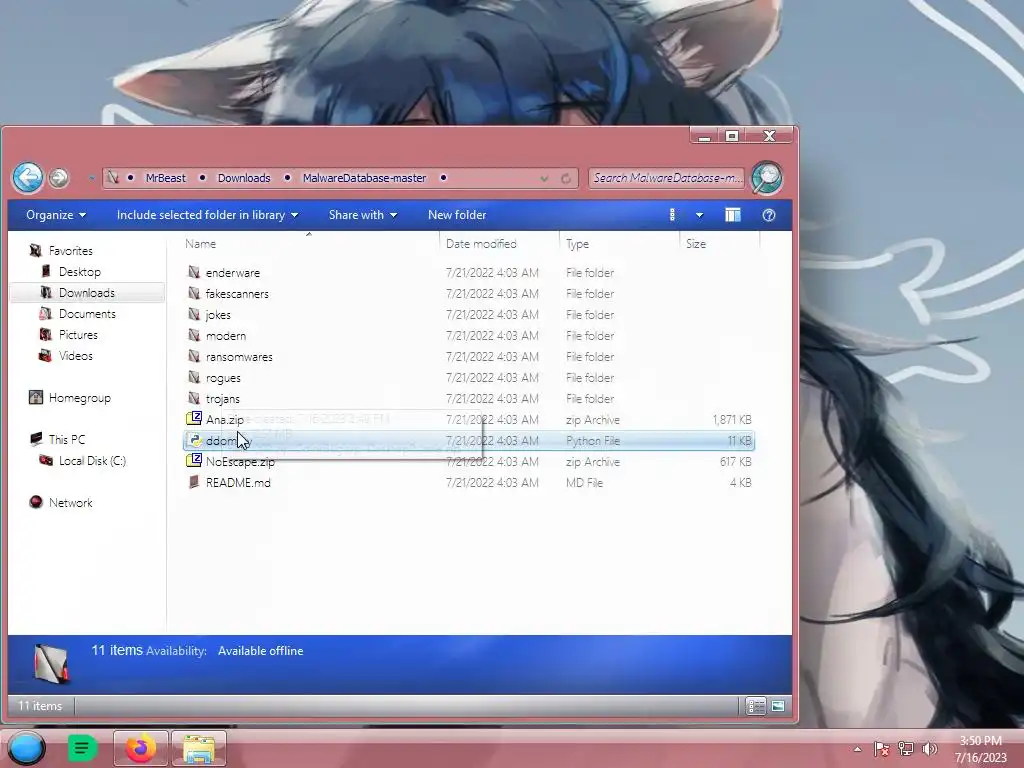Viewport: 1024px width, 768px height.
Task: Click the magnifier search icon
Action: click(766, 178)
